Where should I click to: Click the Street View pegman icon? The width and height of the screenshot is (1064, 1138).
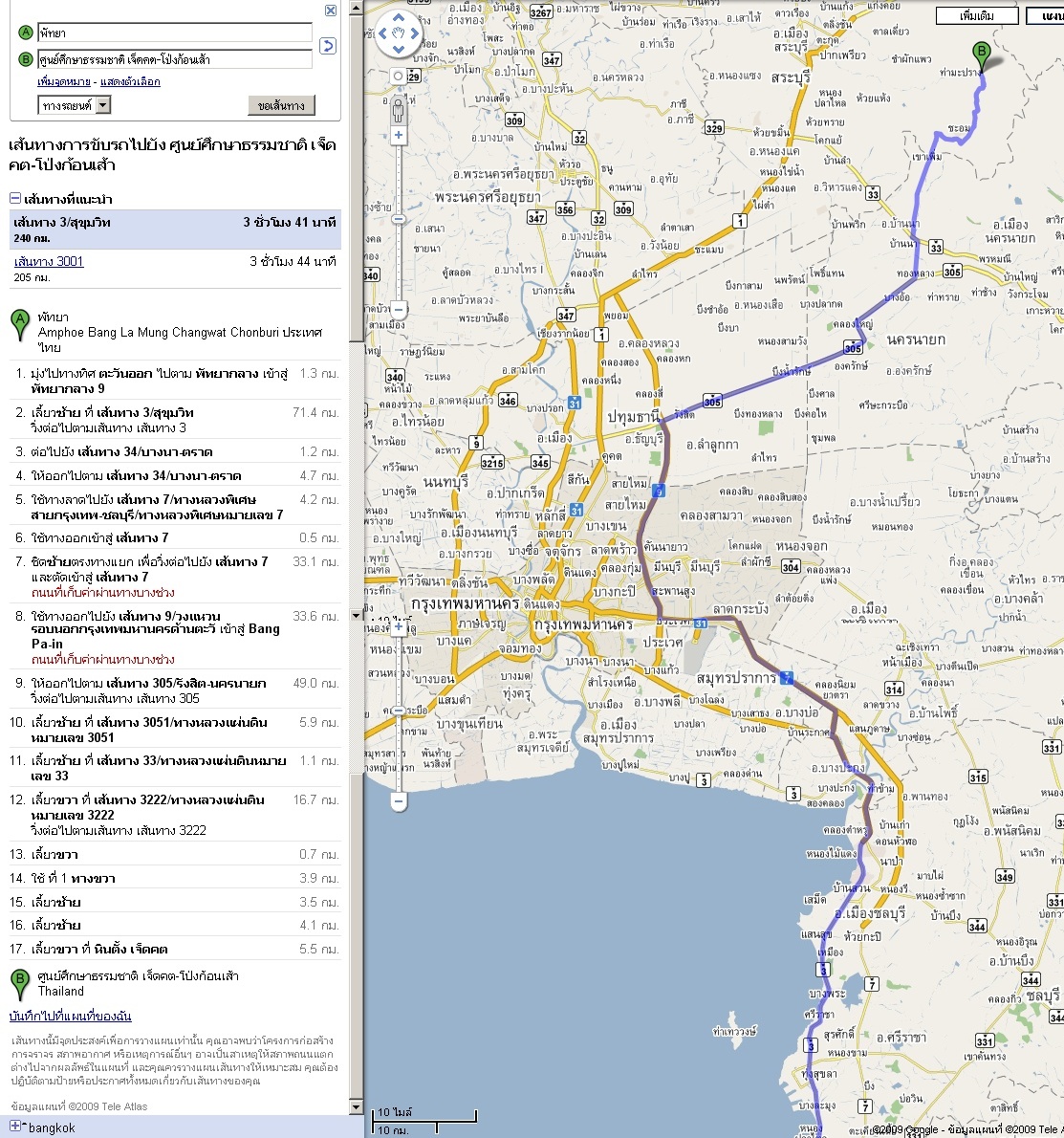click(x=399, y=111)
